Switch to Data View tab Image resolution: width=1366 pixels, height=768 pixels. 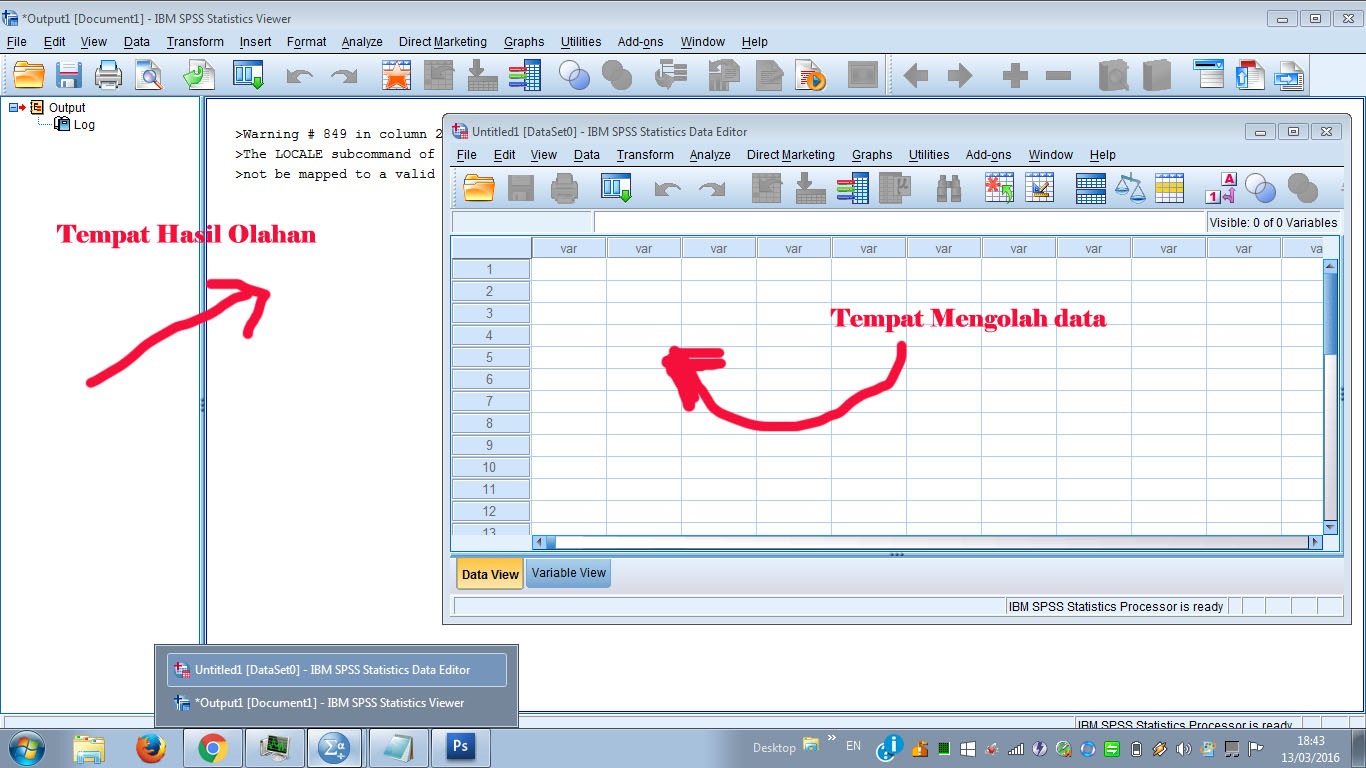pos(490,574)
